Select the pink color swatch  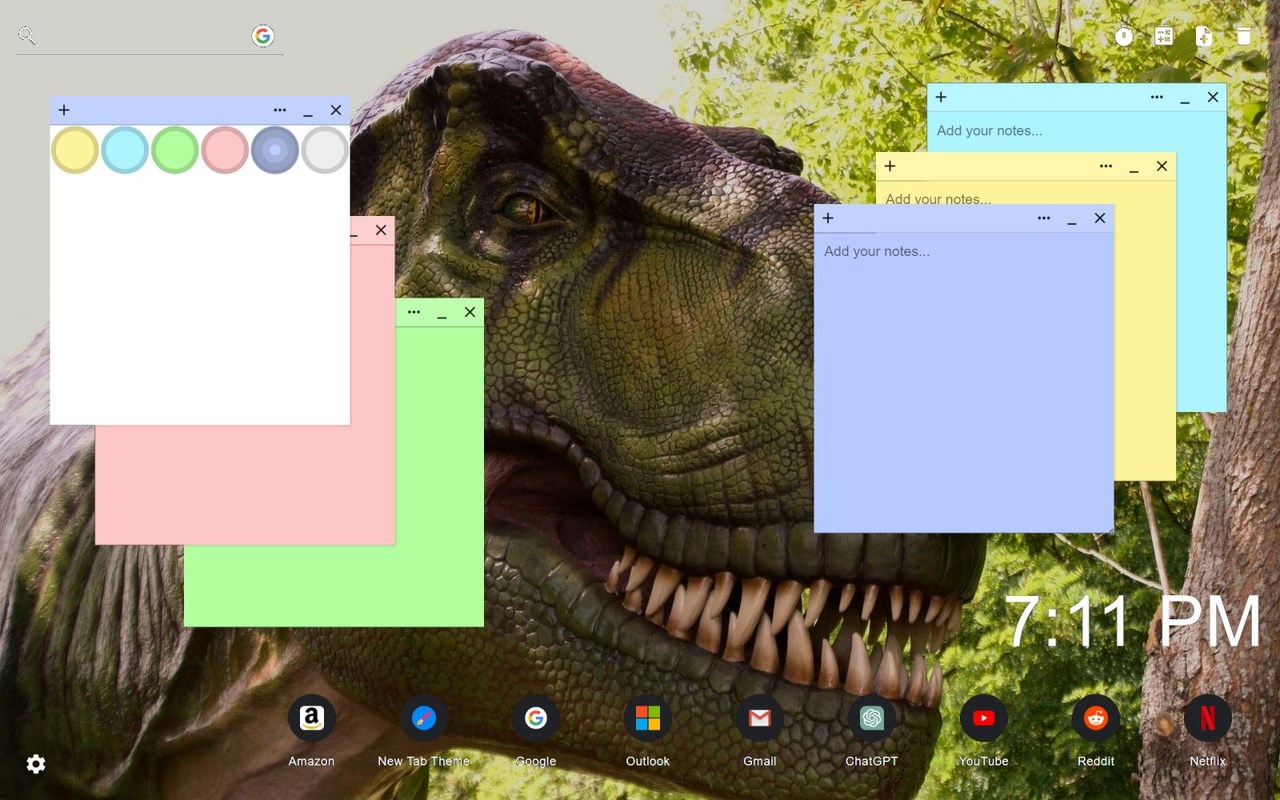225,150
